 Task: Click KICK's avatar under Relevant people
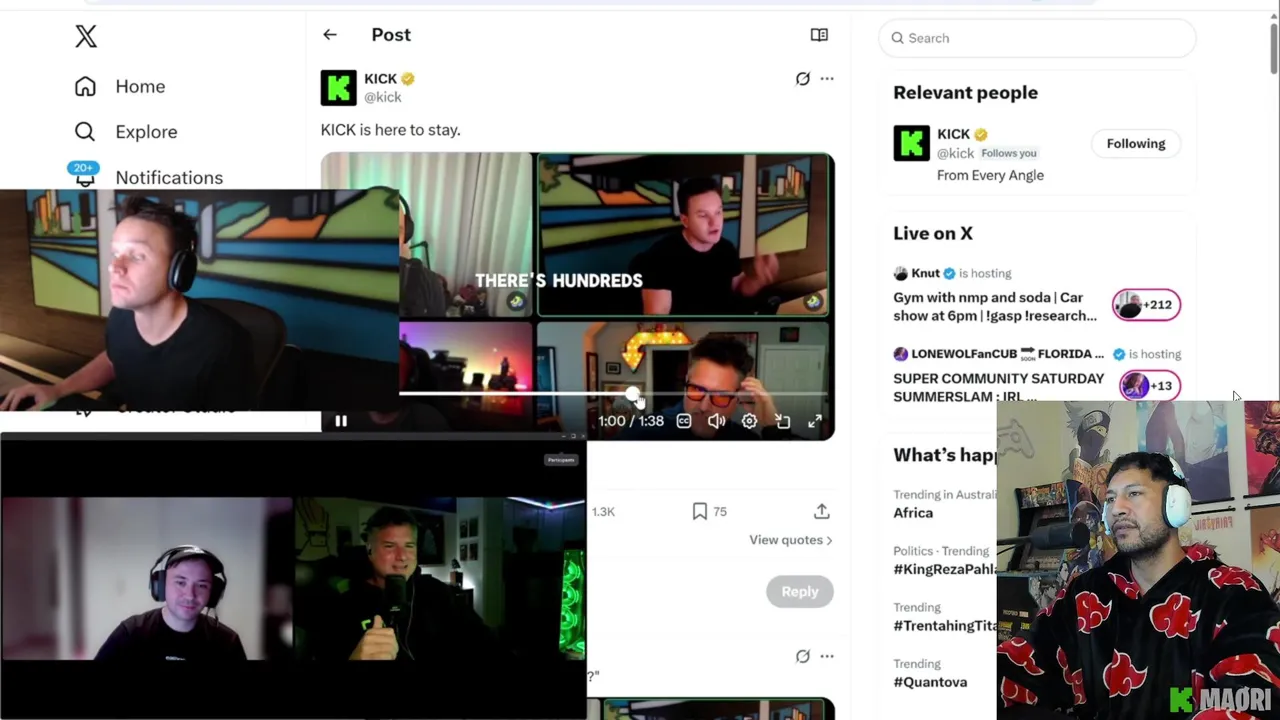click(x=911, y=144)
